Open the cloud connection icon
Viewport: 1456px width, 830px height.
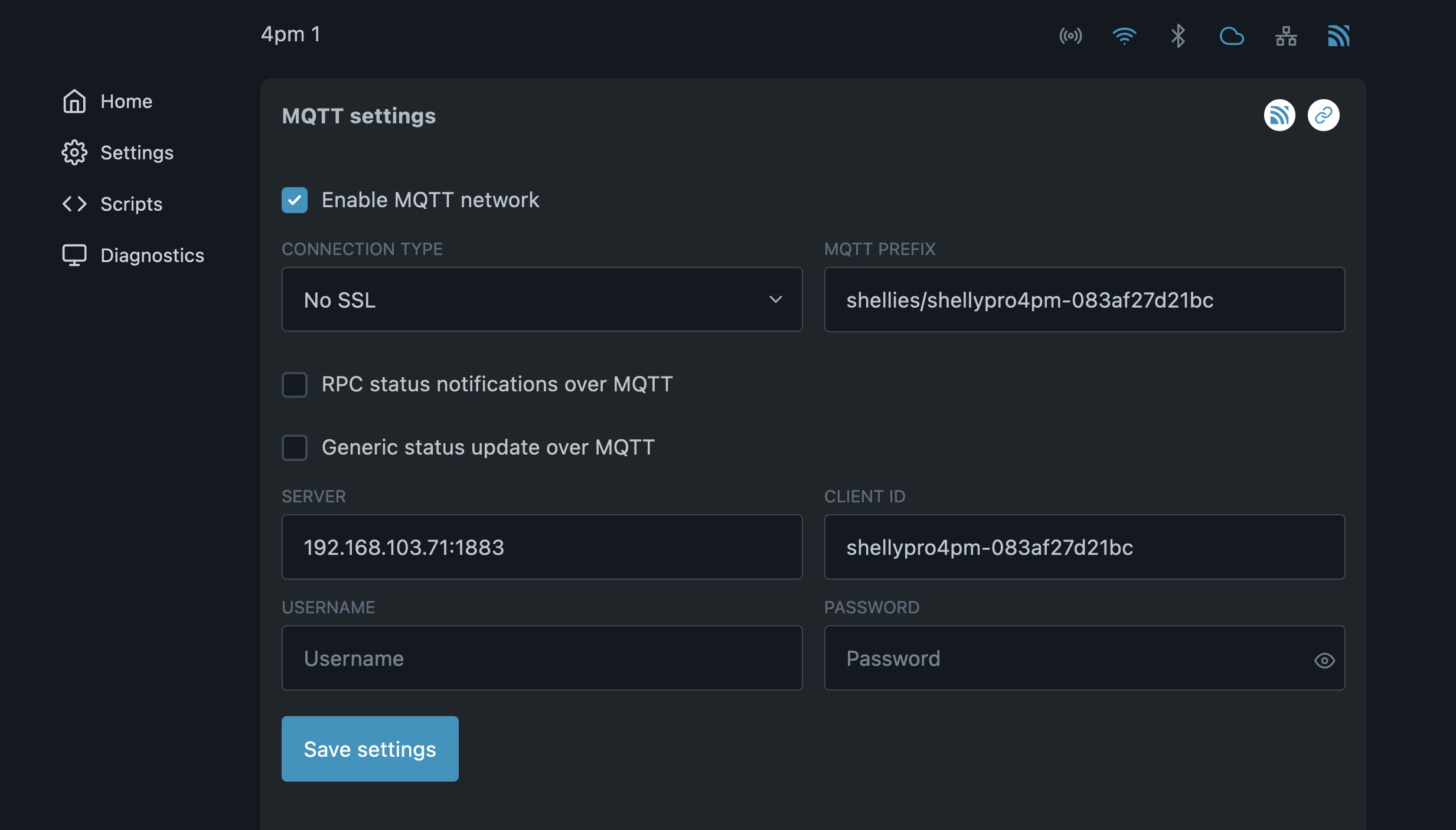point(1232,37)
